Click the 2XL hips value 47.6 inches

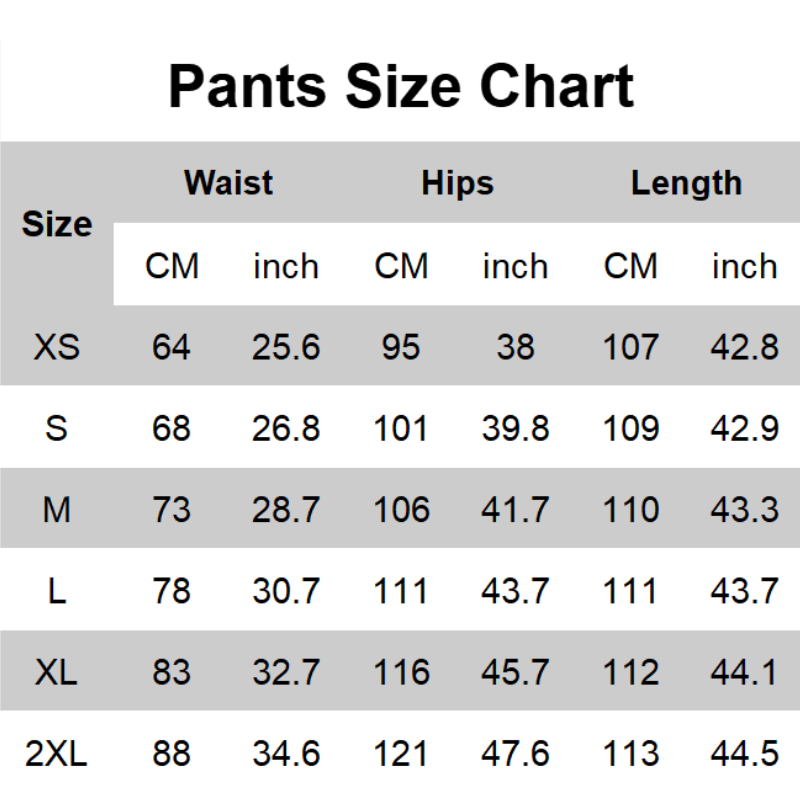[515, 753]
